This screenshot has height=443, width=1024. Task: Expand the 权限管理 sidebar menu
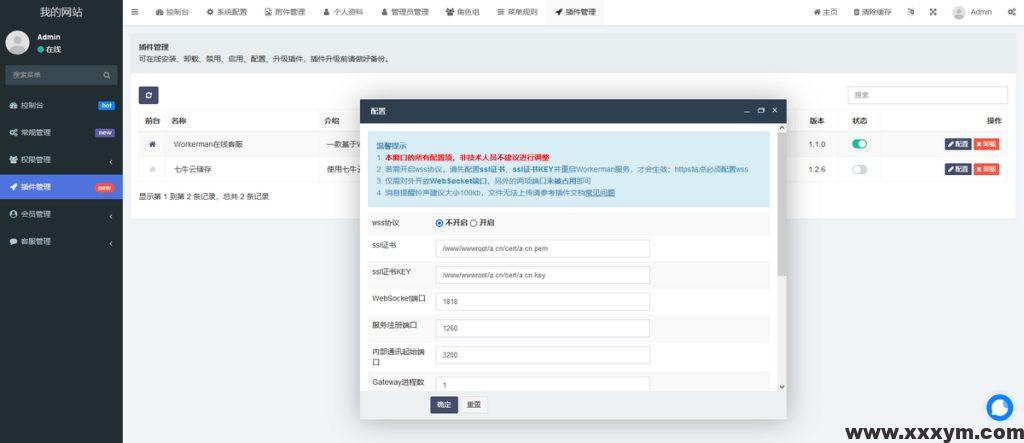click(60, 159)
